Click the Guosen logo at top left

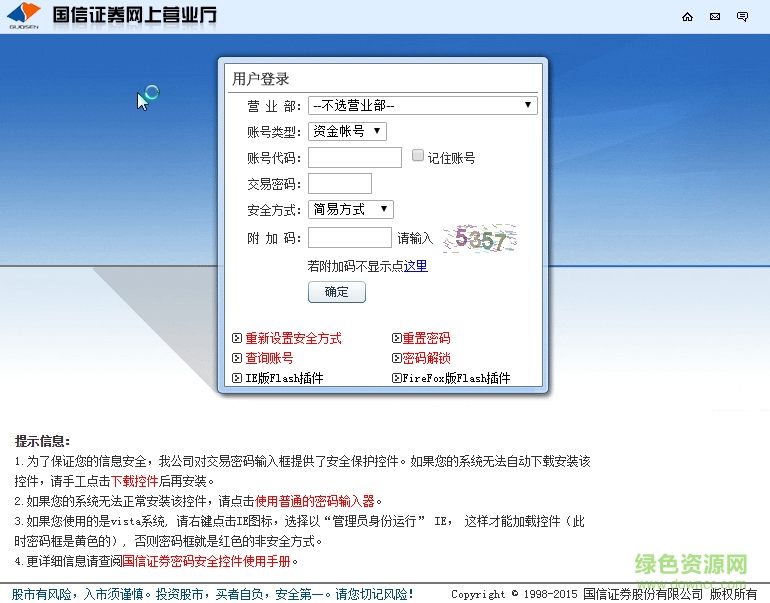click(24, 16)
